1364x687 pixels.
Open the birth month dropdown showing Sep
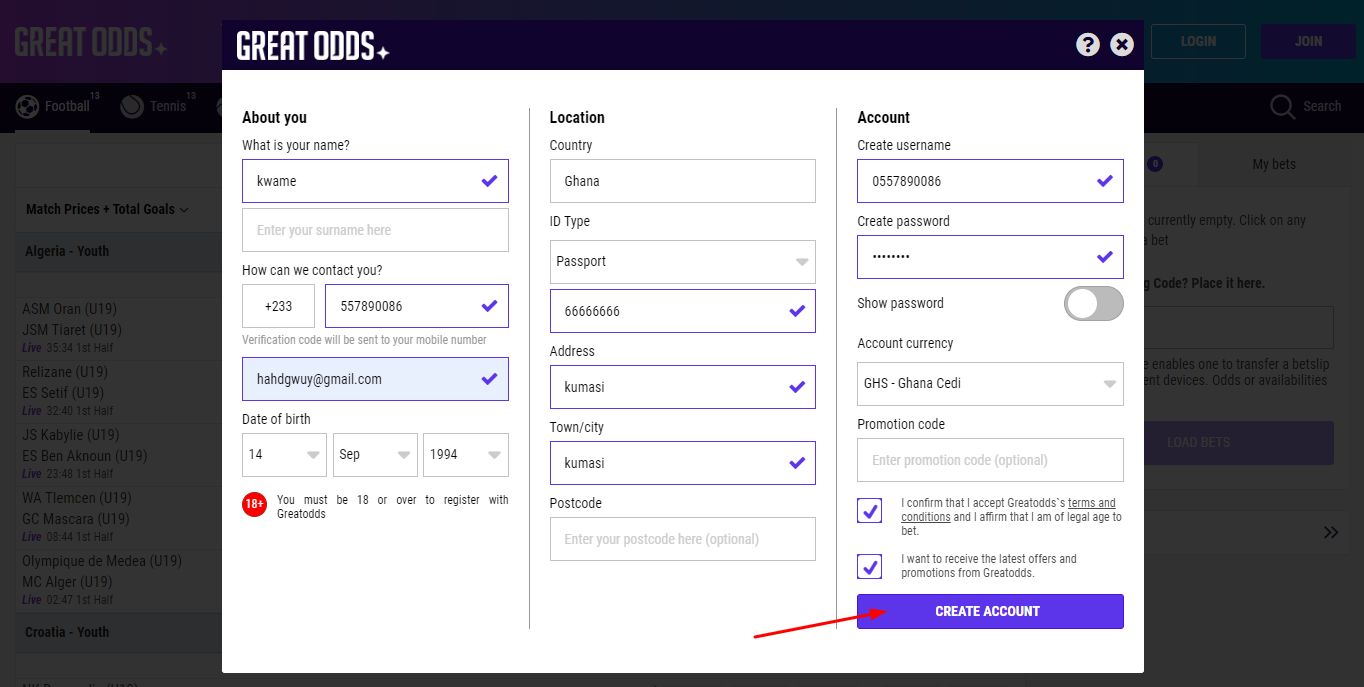375,454
